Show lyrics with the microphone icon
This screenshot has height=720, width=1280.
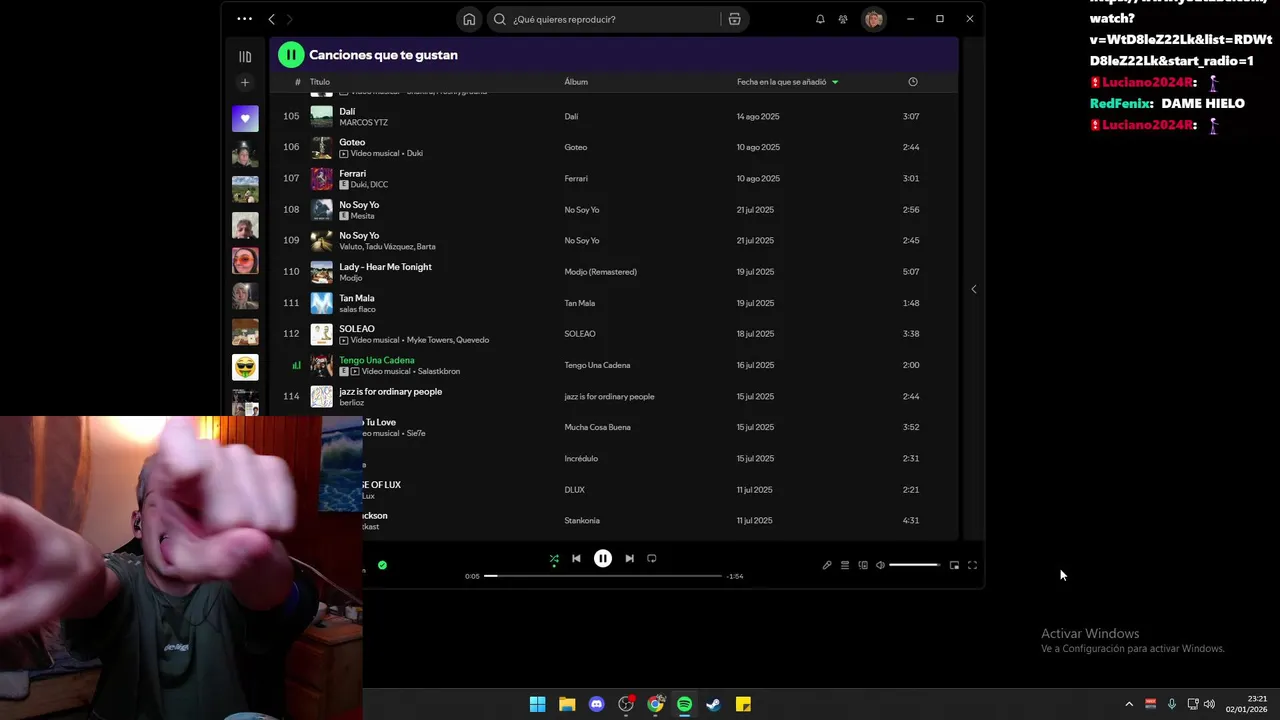[827, 565]
